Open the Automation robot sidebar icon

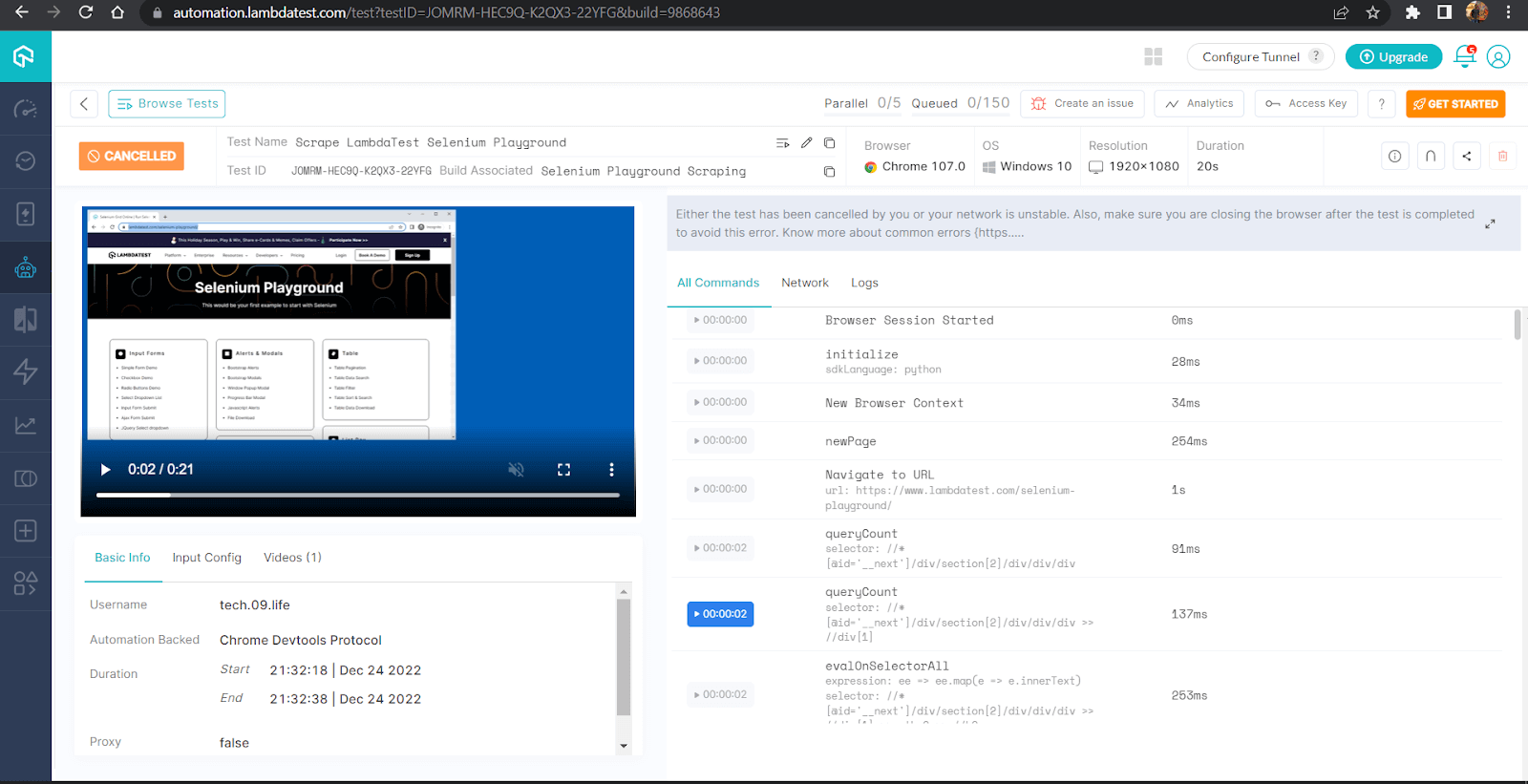pos(25,267)
